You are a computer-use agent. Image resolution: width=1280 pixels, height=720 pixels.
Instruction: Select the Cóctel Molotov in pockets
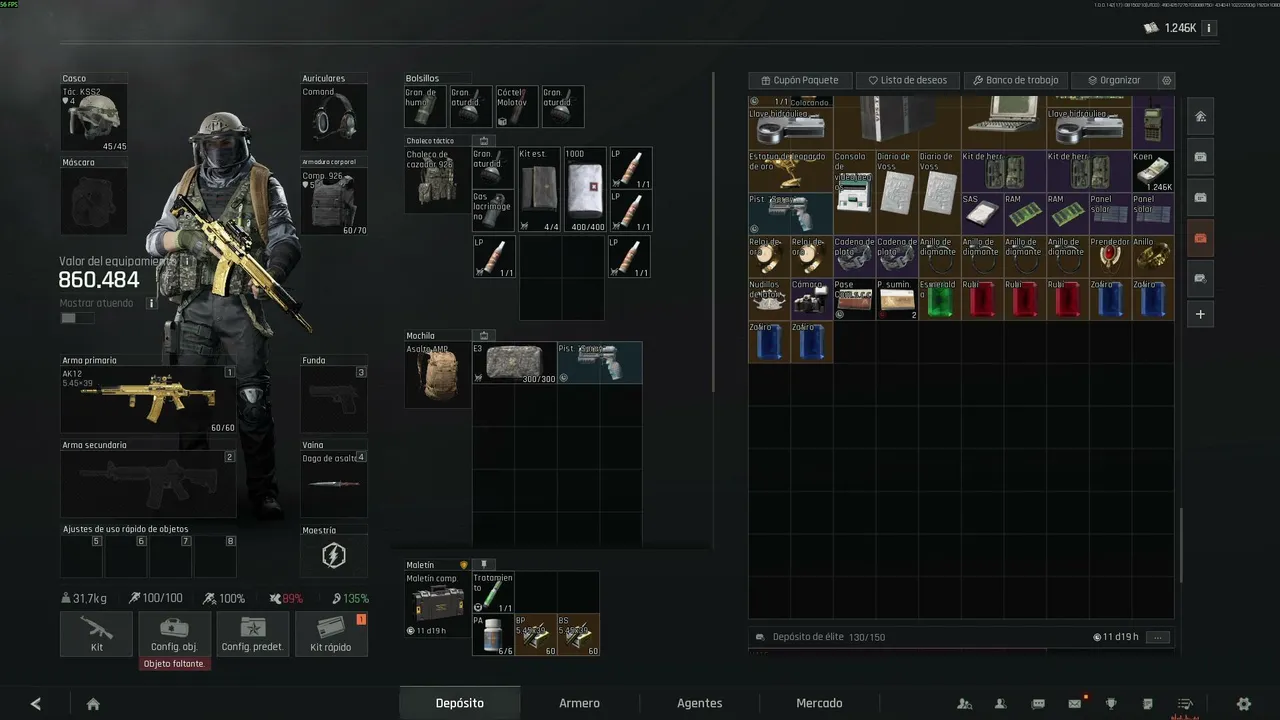(x=517, y=107)
